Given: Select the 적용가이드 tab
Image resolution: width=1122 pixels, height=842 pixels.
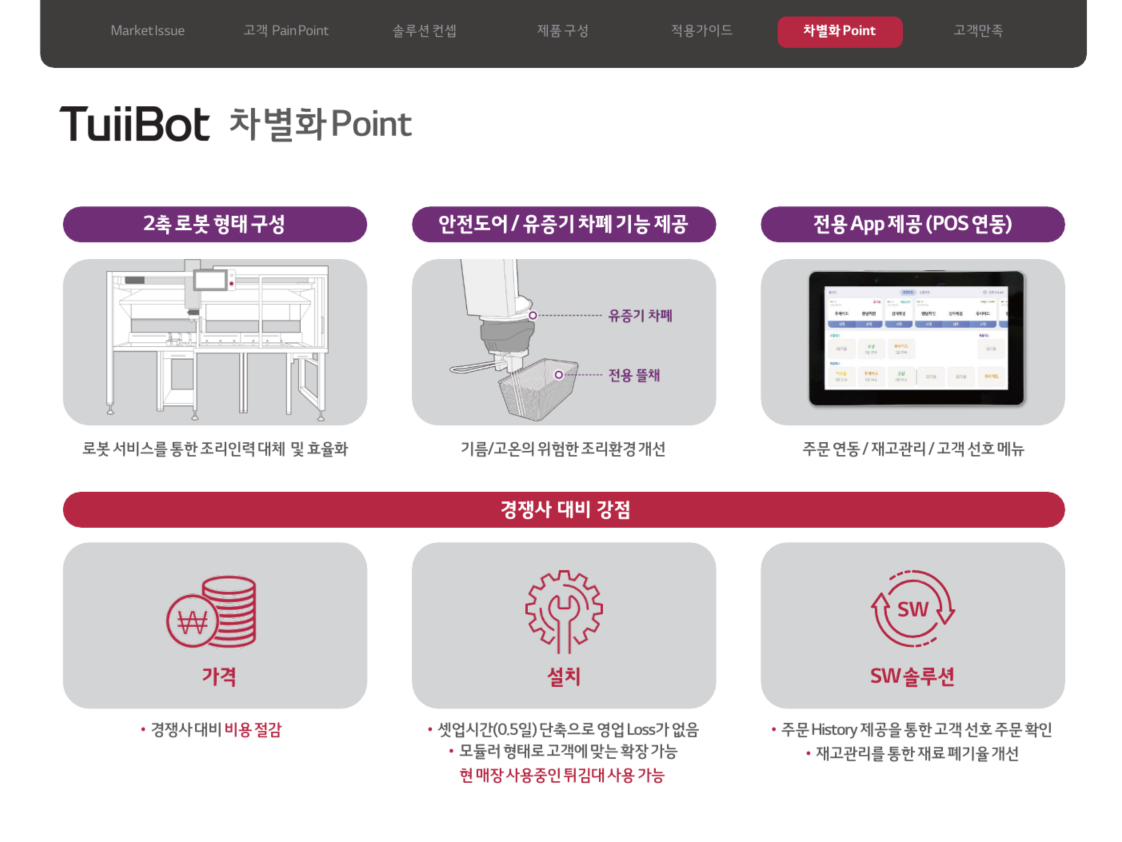Looking at the screenshot, I should coord(701,31).
